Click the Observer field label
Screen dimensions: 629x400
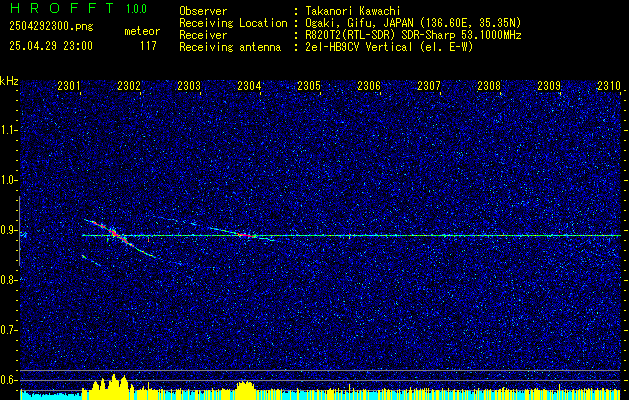click(x=203, y=12)
